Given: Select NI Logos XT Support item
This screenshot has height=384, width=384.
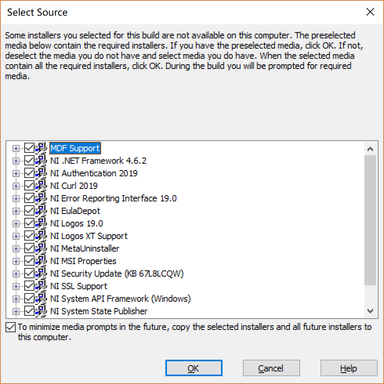Looking at the screenshot, I should [89, 236].
